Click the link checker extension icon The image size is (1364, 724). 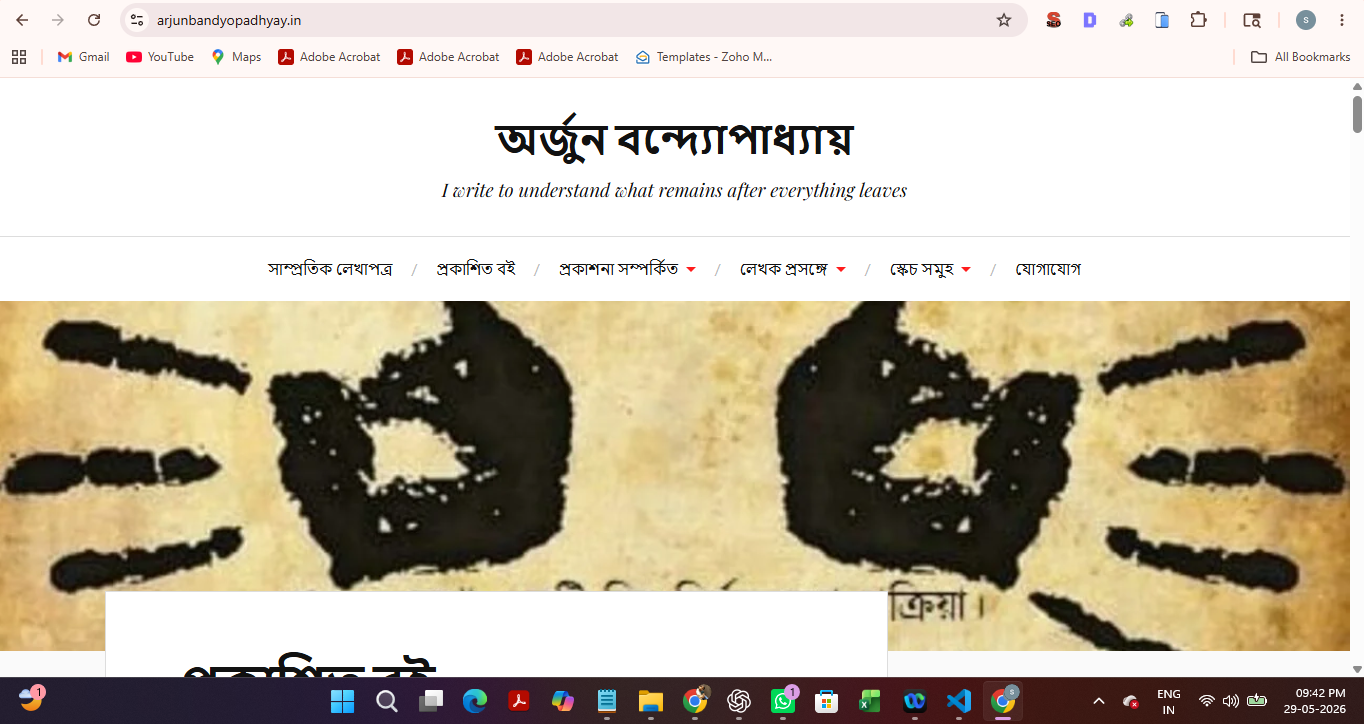point(1126,20)
